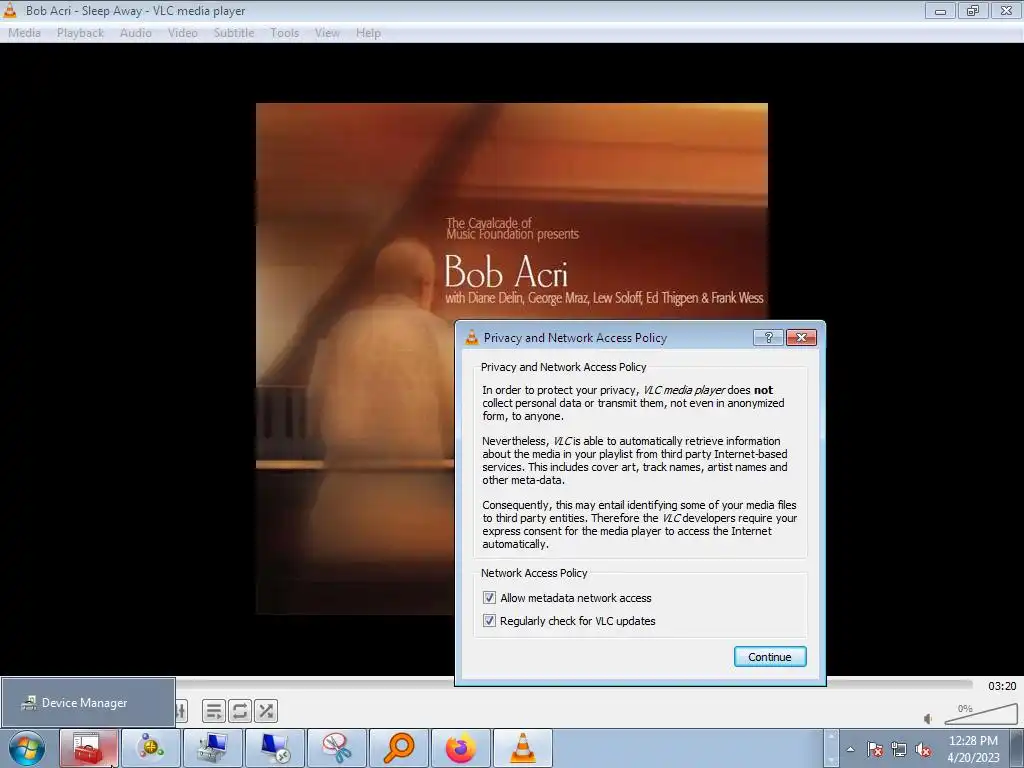Open the Snipping Tool taskbar icon
The width and height of the screenshot is (1024, 768).
pos(337,748)
